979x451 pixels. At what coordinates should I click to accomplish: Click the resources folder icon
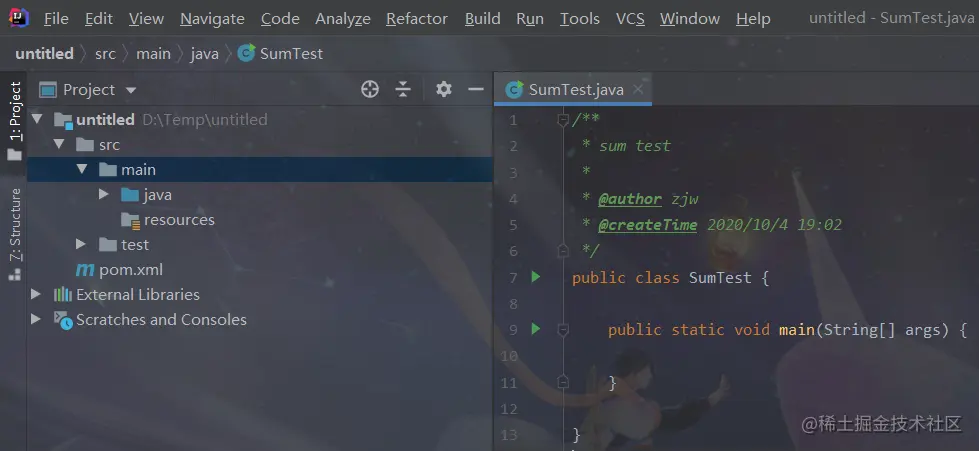[x=130, y=220]
